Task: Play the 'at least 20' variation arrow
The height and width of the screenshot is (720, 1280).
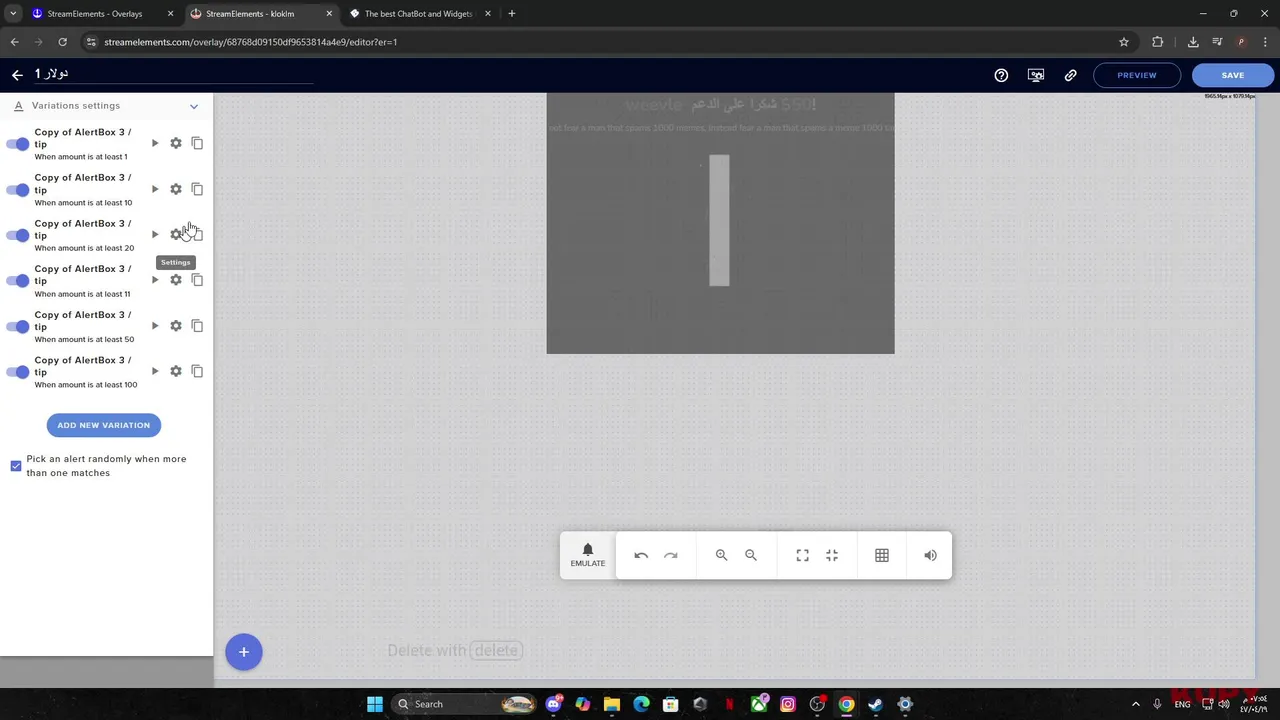Action: click(155, 234)
